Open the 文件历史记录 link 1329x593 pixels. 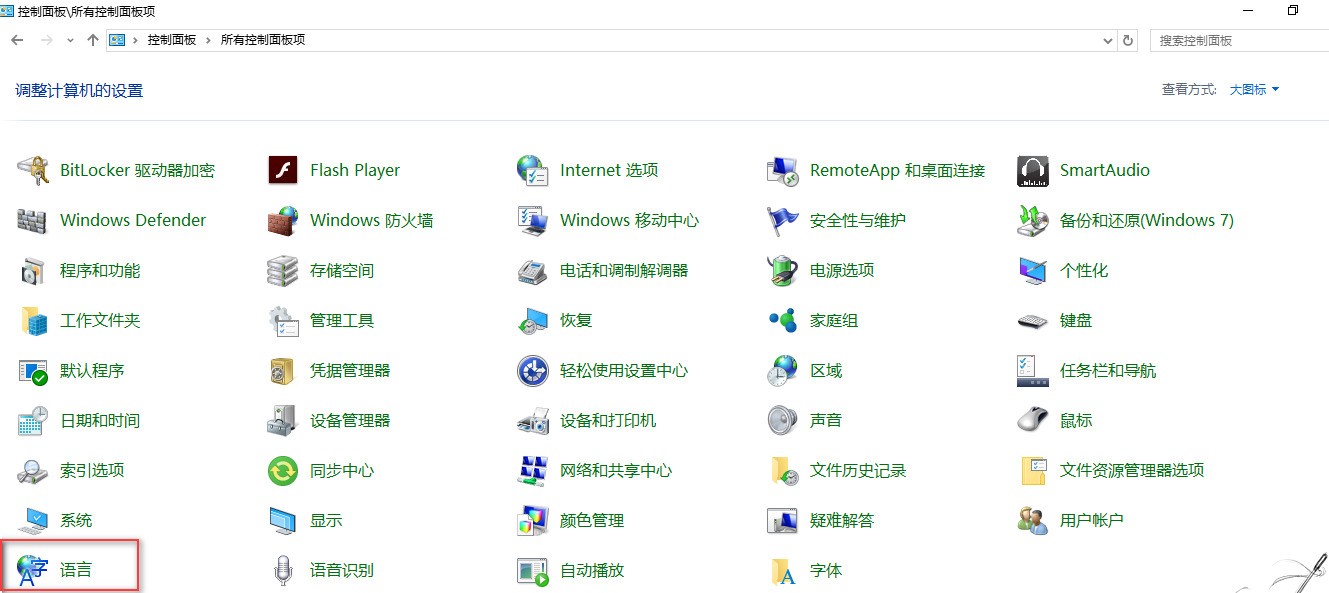click(858, 471)
